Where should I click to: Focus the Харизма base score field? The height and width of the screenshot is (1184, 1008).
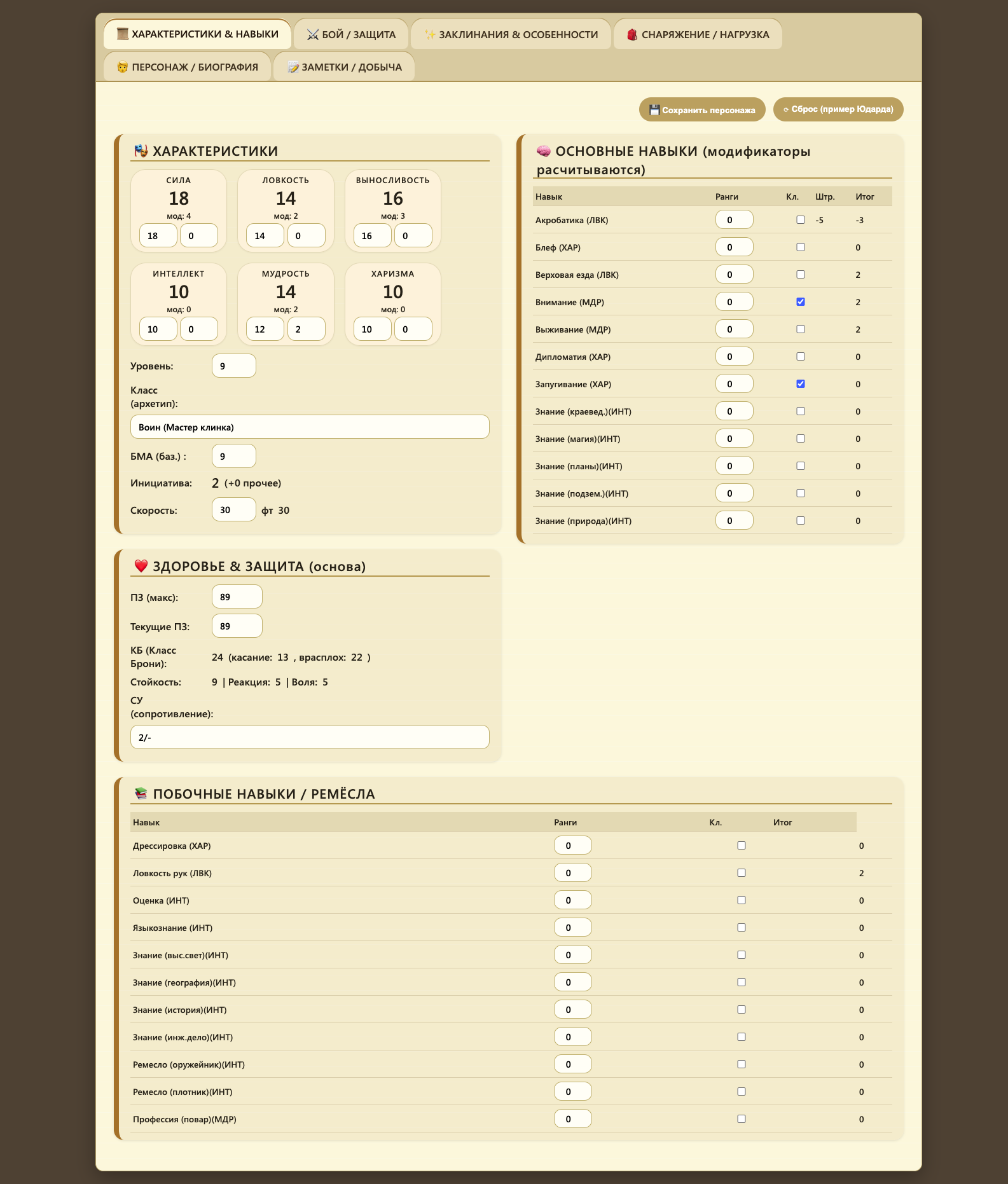pyautogui.click(x=373, y=329)
